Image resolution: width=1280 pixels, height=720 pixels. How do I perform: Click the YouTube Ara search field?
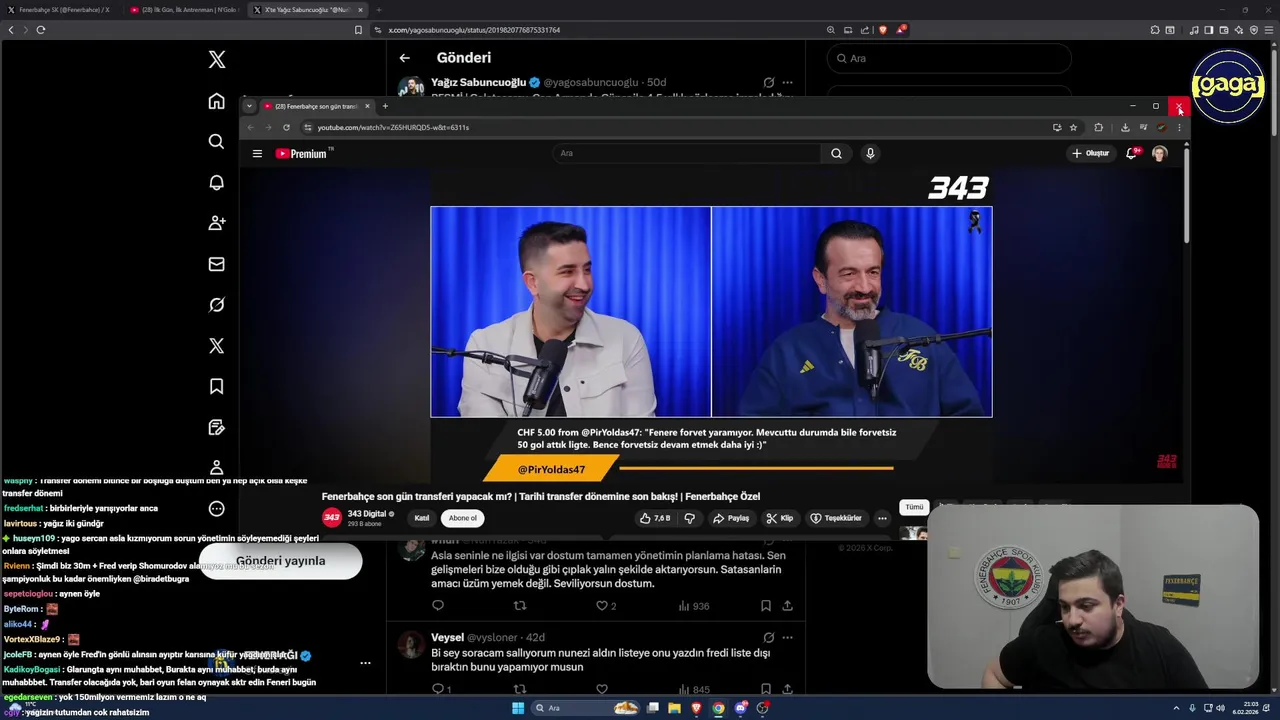687,153
